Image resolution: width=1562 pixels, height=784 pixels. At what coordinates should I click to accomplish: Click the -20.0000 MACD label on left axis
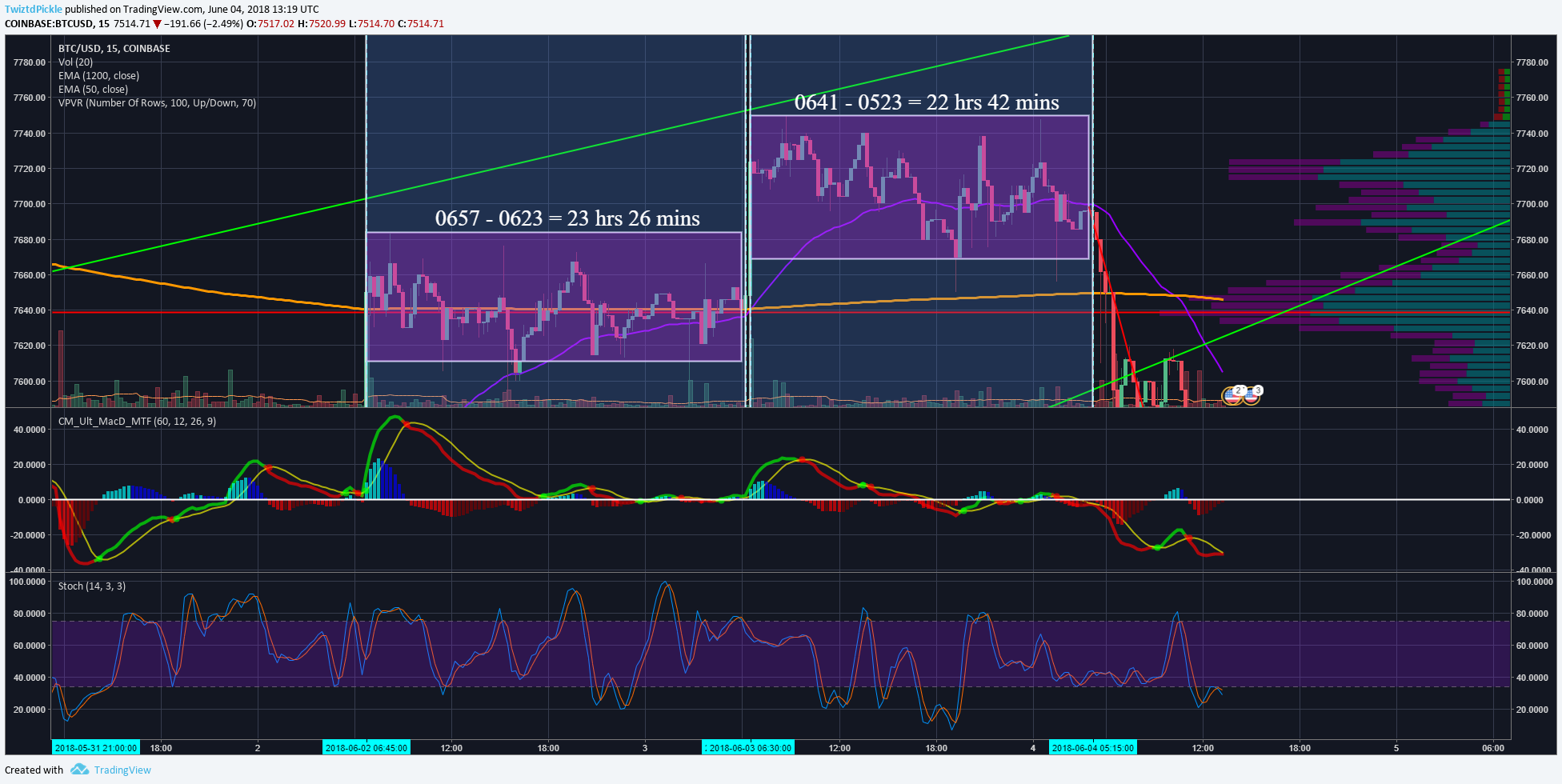pos(28,535)
